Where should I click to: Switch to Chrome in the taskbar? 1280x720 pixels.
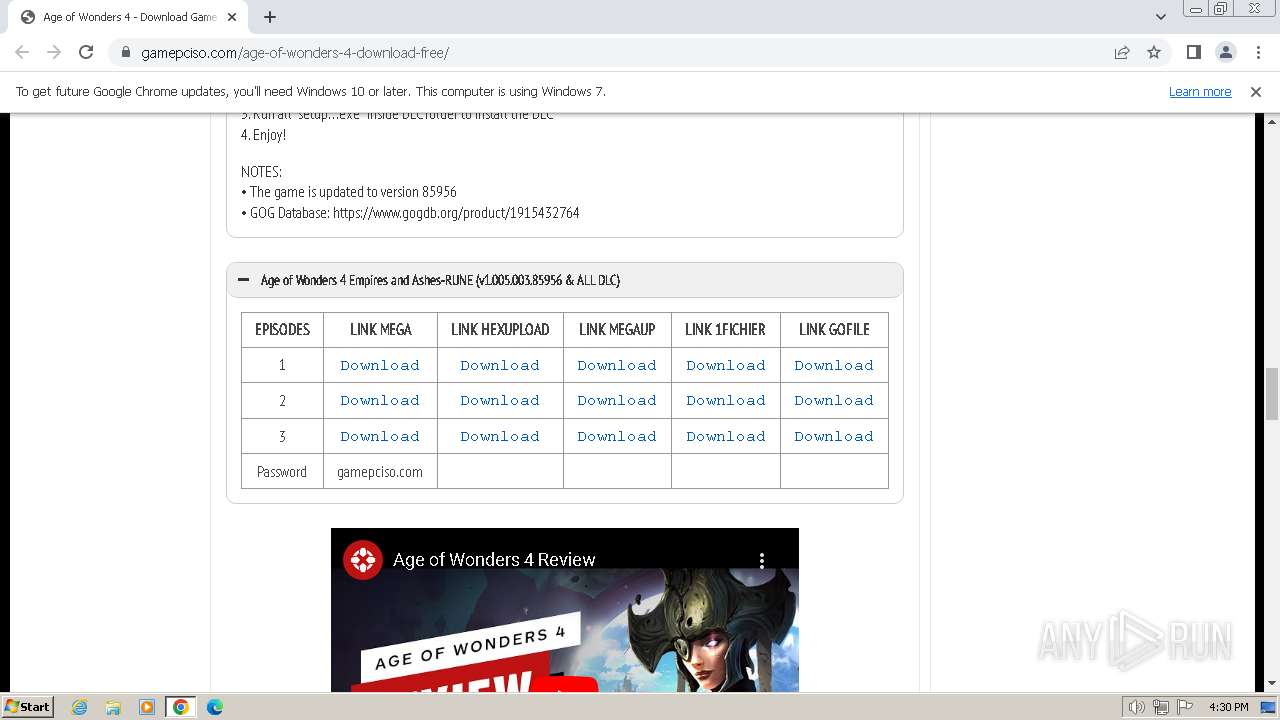(180, 707)
